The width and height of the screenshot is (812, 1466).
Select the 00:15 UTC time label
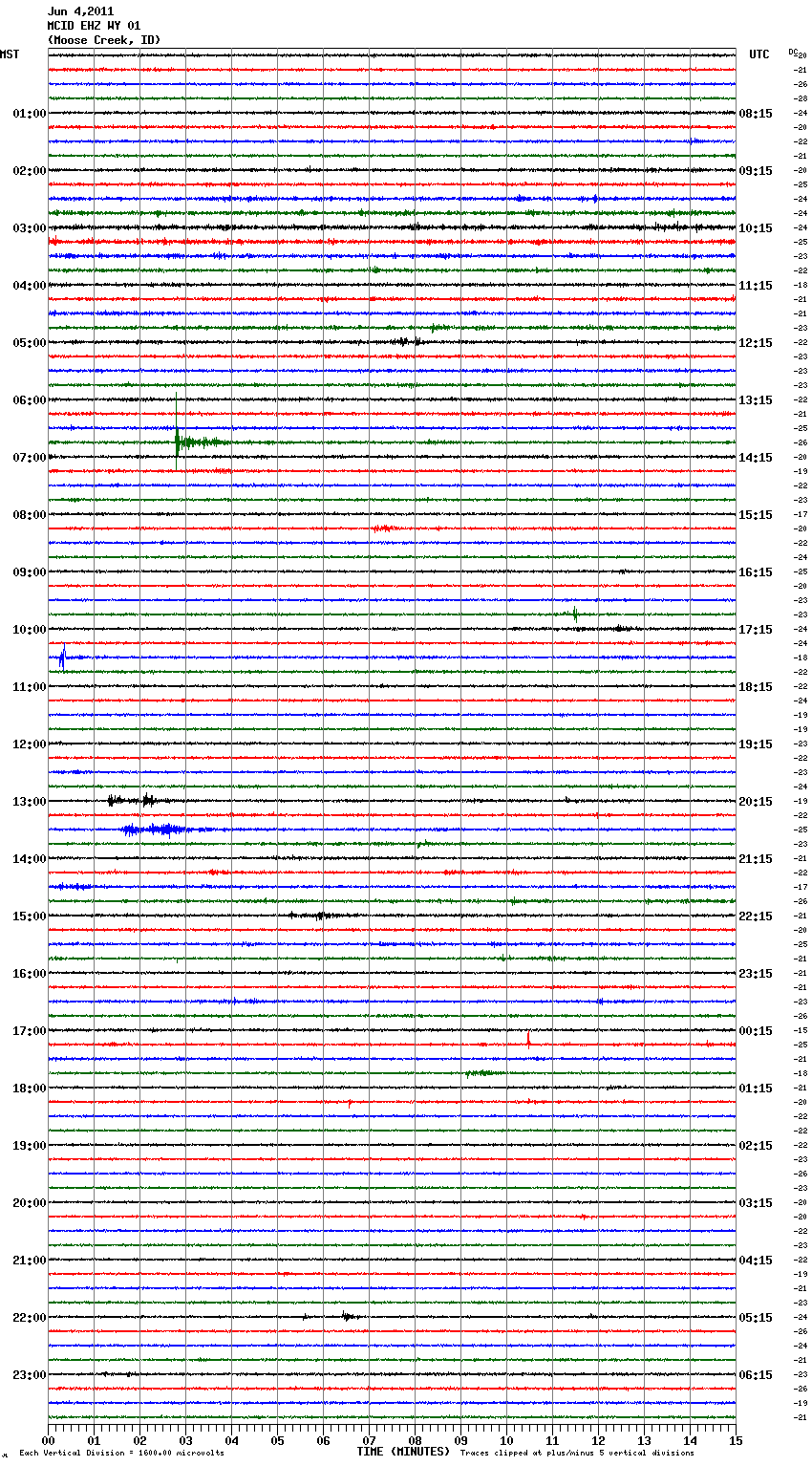(756, 1031)
